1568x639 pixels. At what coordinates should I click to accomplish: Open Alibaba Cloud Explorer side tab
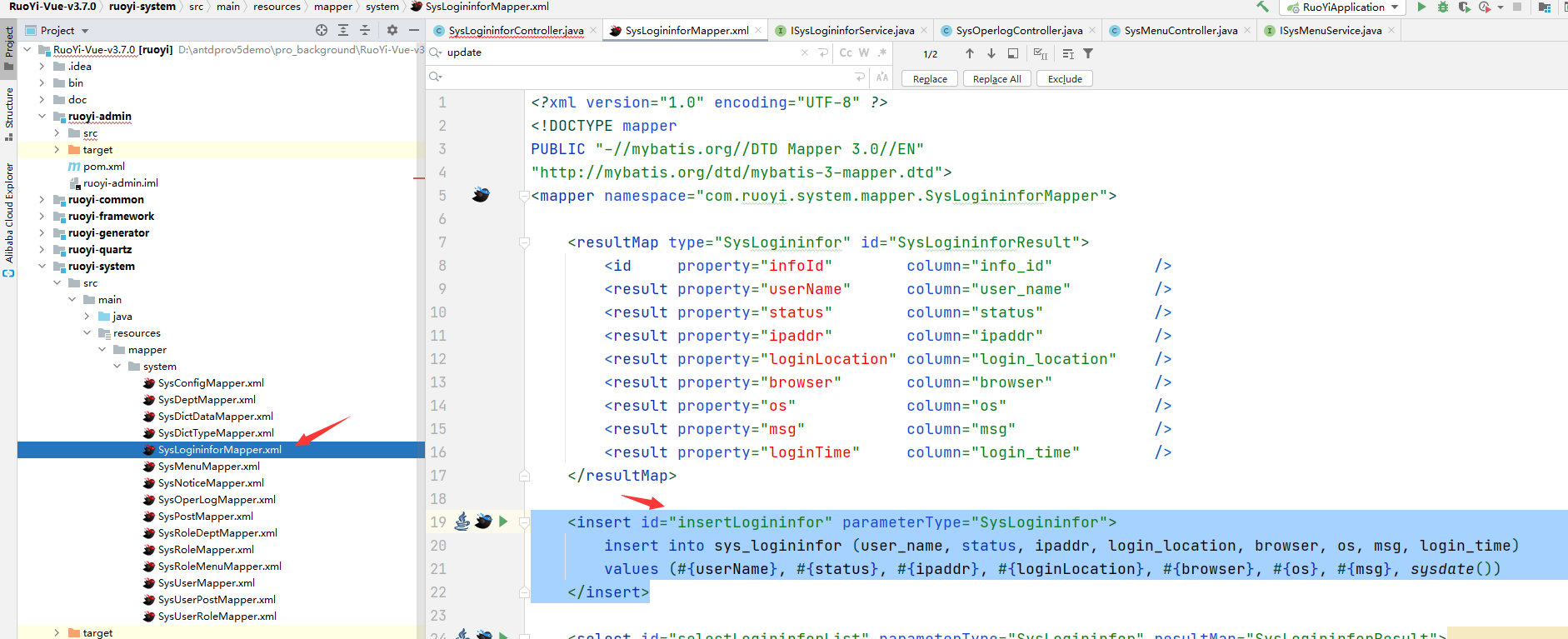8,220
